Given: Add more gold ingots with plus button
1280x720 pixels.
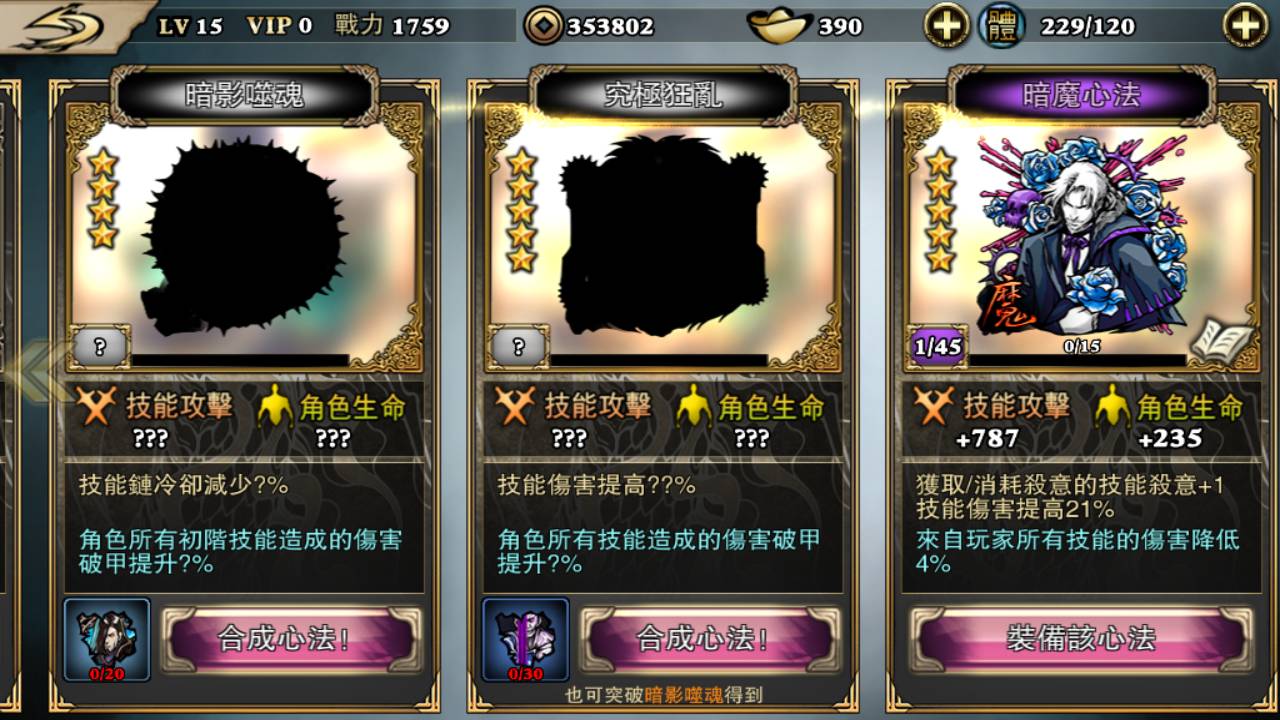Looking at the screenshot, I should click(x=946, y=25).
